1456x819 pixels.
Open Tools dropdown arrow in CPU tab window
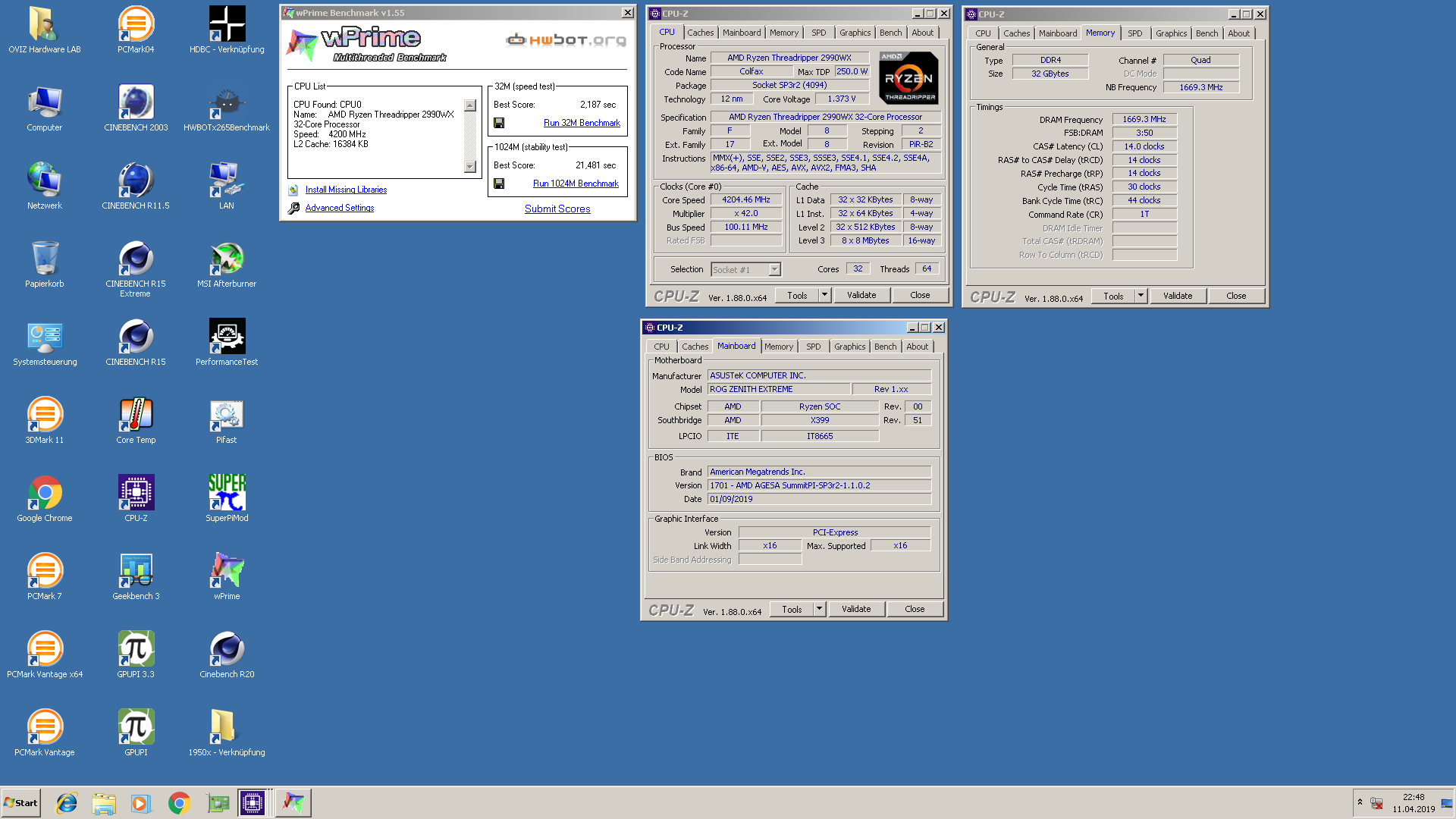825,295
